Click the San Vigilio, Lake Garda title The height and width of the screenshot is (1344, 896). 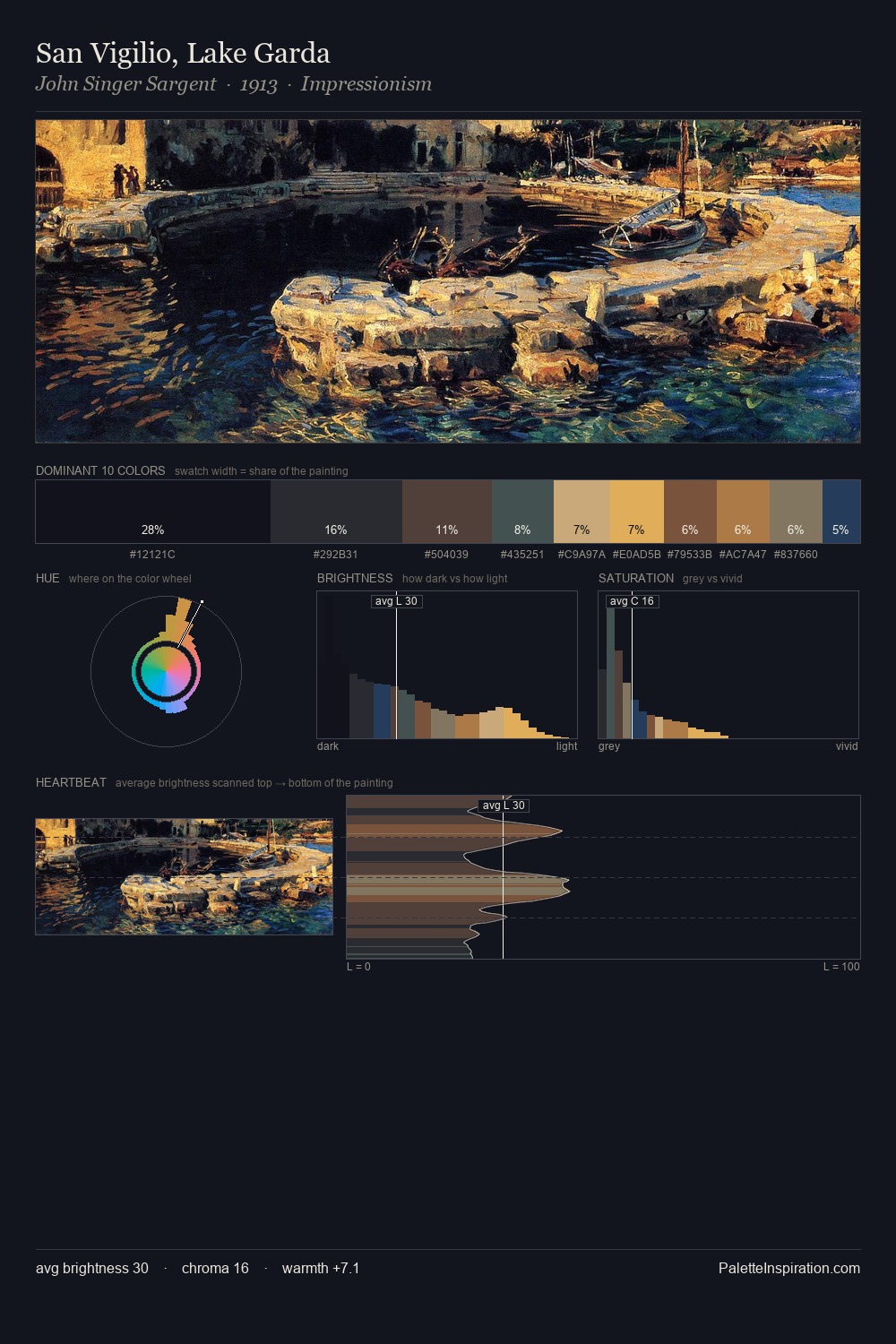[x=183, y=54]
